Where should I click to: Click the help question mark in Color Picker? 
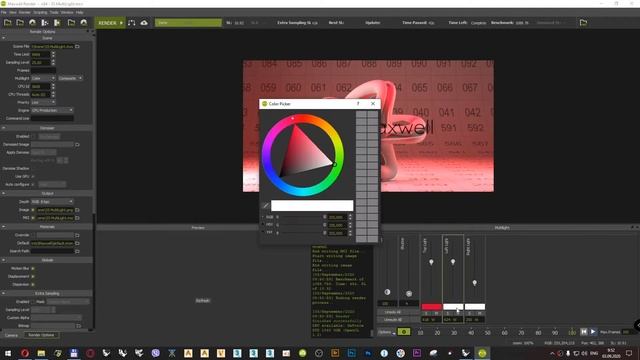(358, 104)
